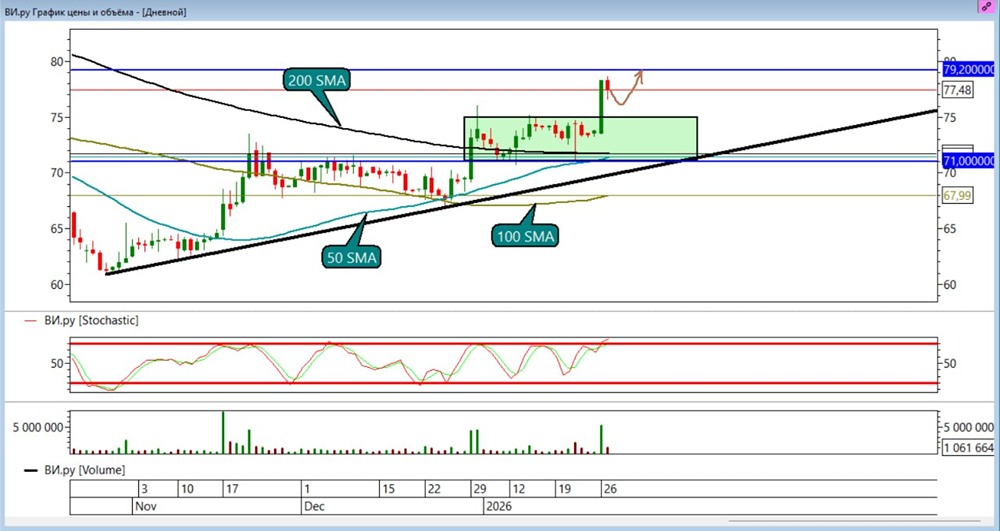Click the 22 date marker on time axis
This screenshot has width=1000, height=531.
coord(435,490)
